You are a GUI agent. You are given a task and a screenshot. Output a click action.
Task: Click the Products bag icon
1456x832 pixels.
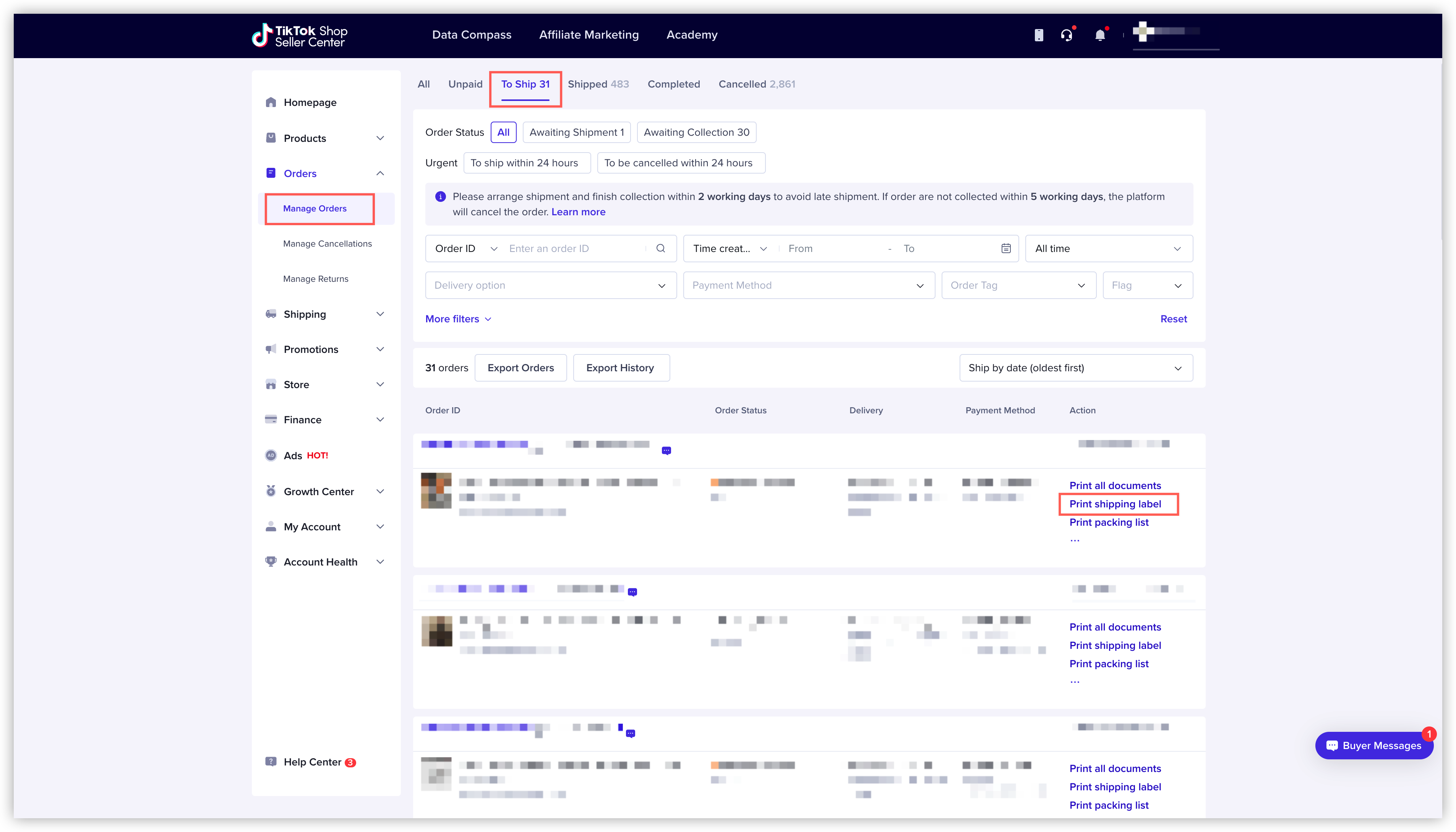pos(271,138)
